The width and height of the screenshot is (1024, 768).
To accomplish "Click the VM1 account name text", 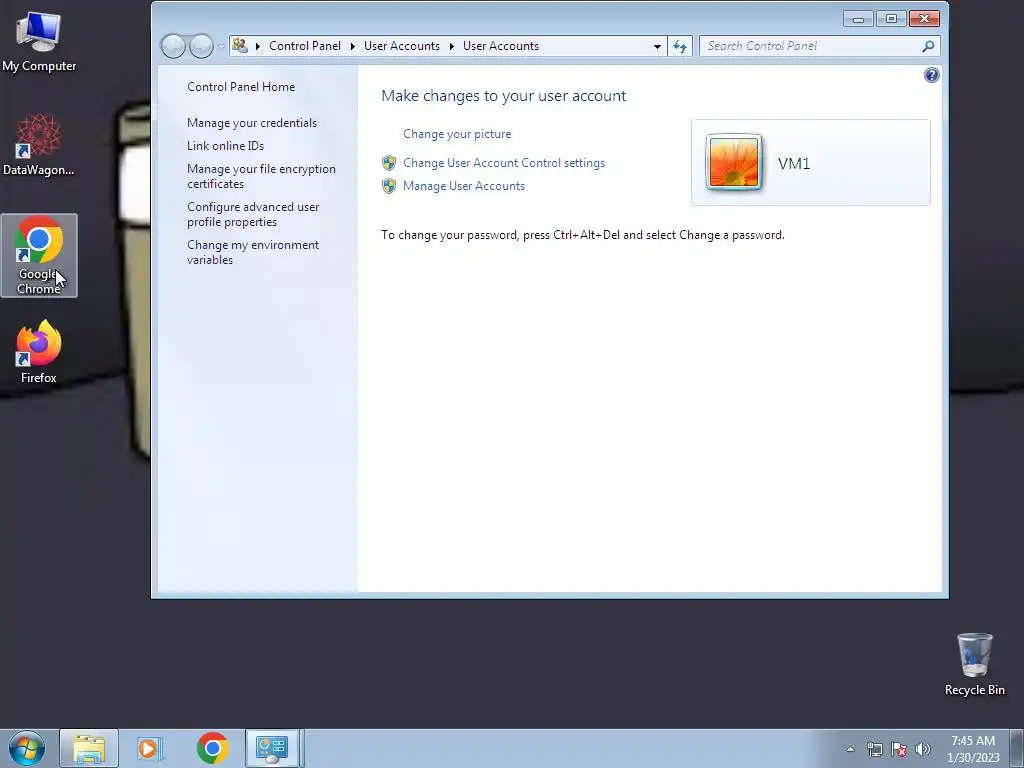I will (793, 163).
